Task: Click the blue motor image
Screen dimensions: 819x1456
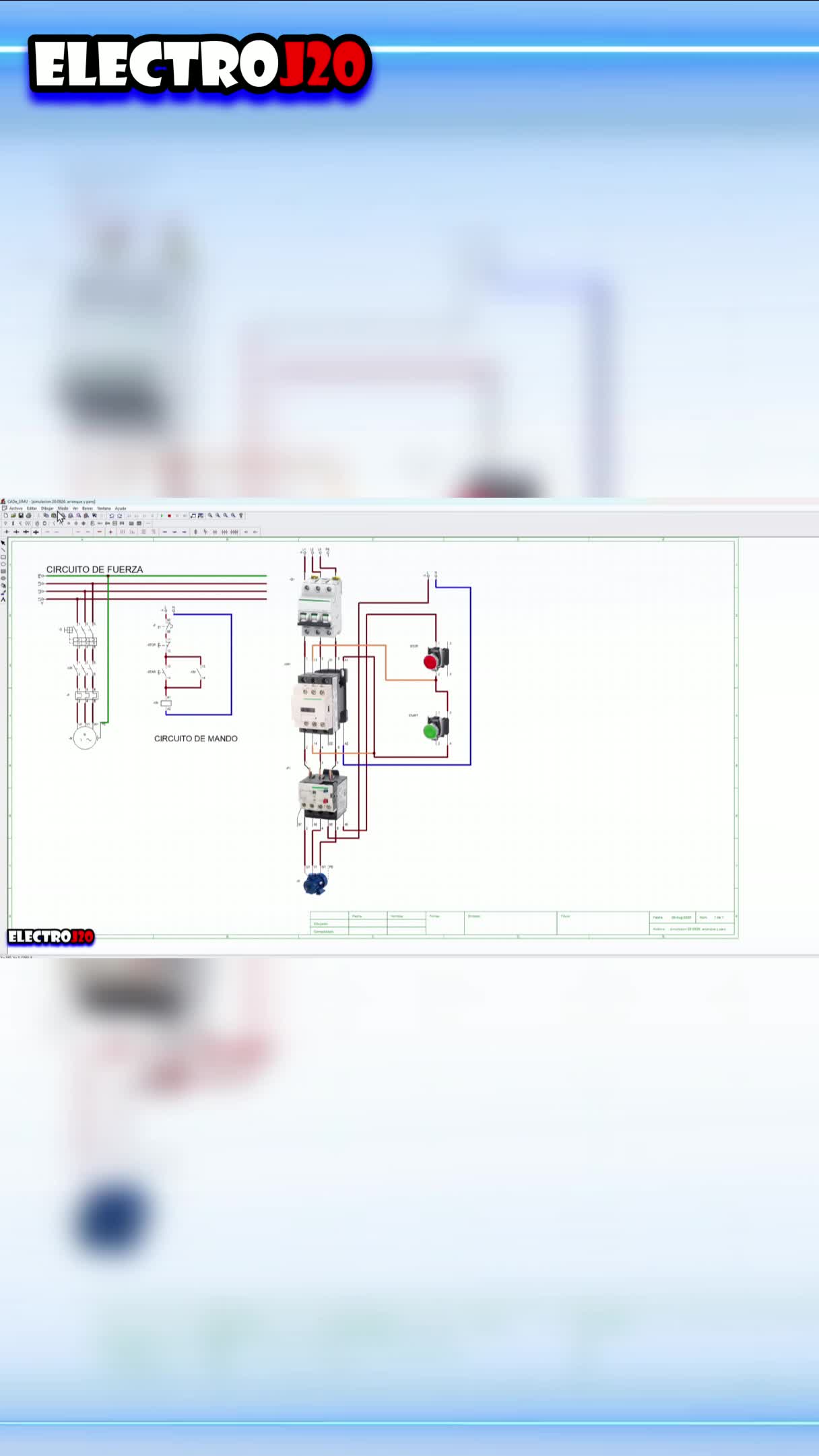Action: point(315,884)
